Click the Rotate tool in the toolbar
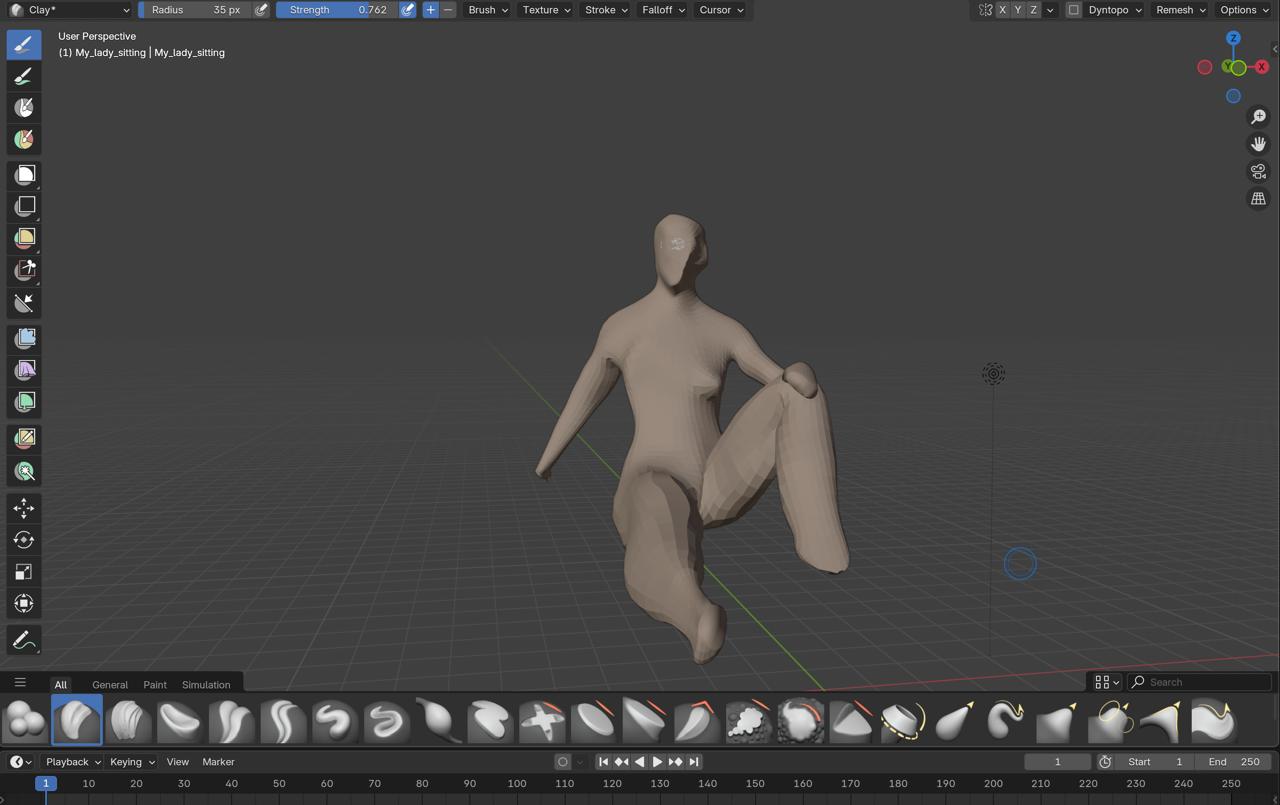The image size is (1280, 805). [x=24, y=540]
